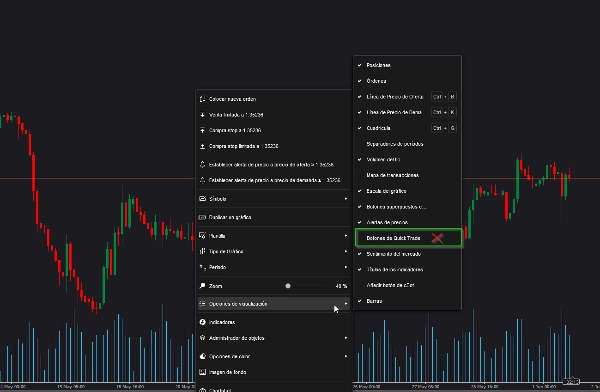
Task: Toggle the Órdenes display option
Action: [408, 81]
